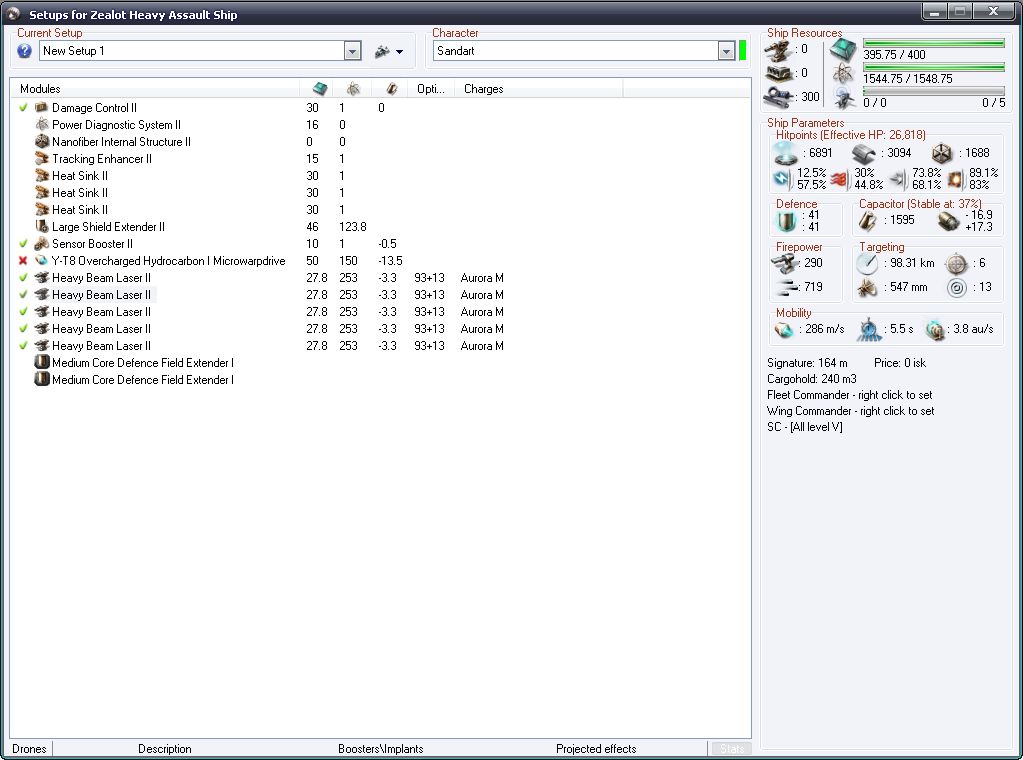Click the Price: 0 isk text
The height and width of the screenshot is (760, 1023).
pyautogui.click(x=900, y=363)
